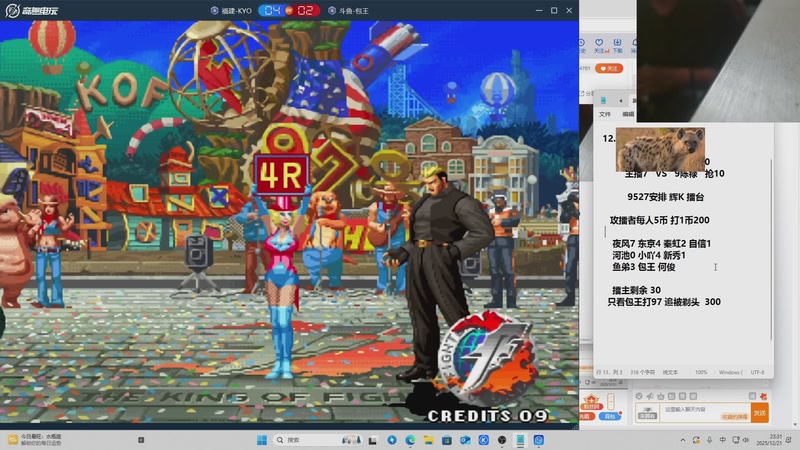Click the taskbar search box
This screenshot has width=800, height=450.
click(319, 440)
